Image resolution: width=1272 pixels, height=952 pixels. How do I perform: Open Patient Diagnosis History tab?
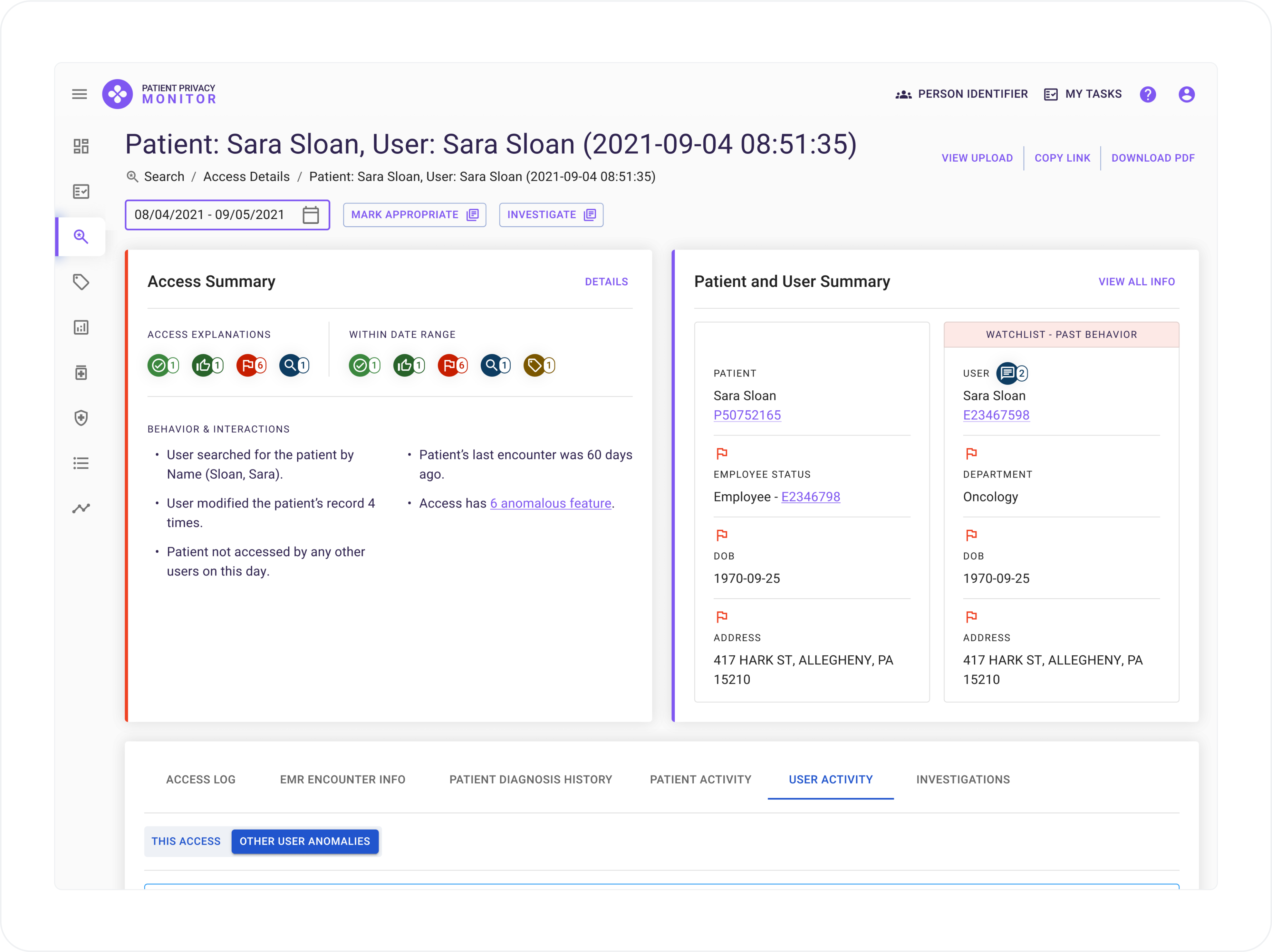point(531,779)
